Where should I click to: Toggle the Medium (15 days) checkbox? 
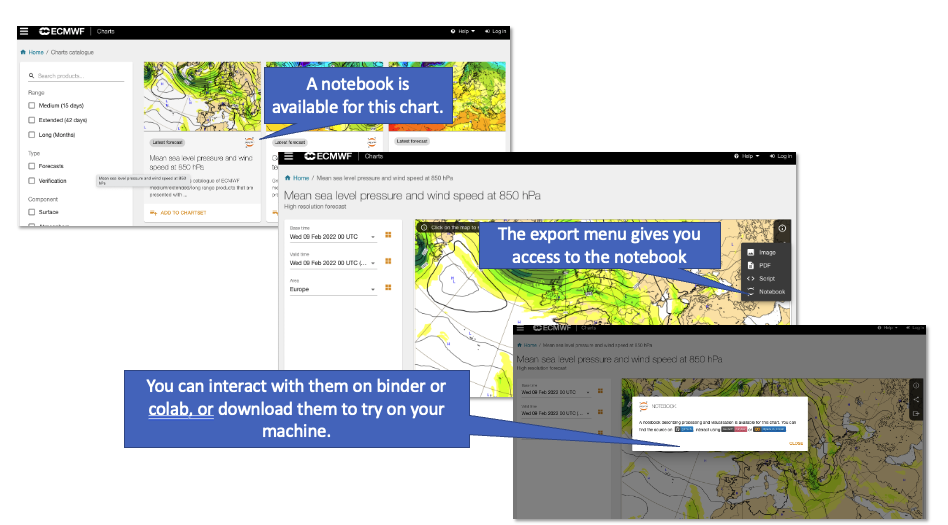pos(31,105)
